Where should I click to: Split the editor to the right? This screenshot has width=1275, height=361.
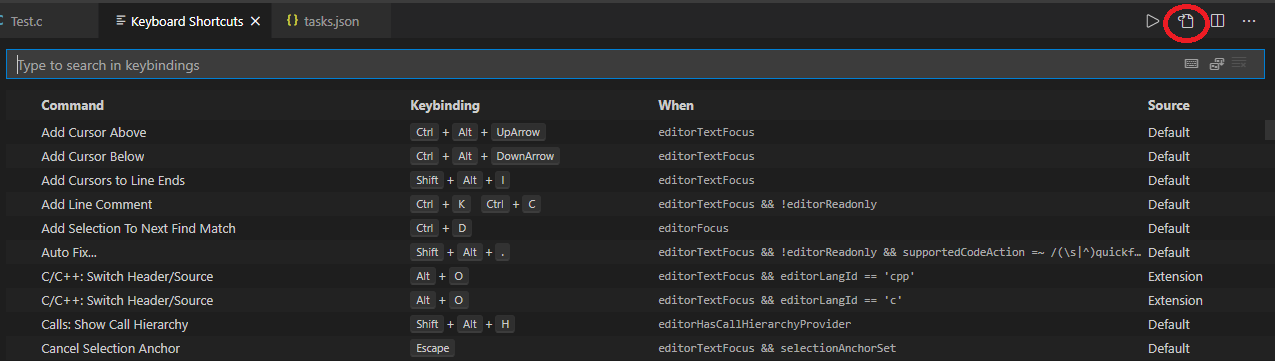[1218, 21]
